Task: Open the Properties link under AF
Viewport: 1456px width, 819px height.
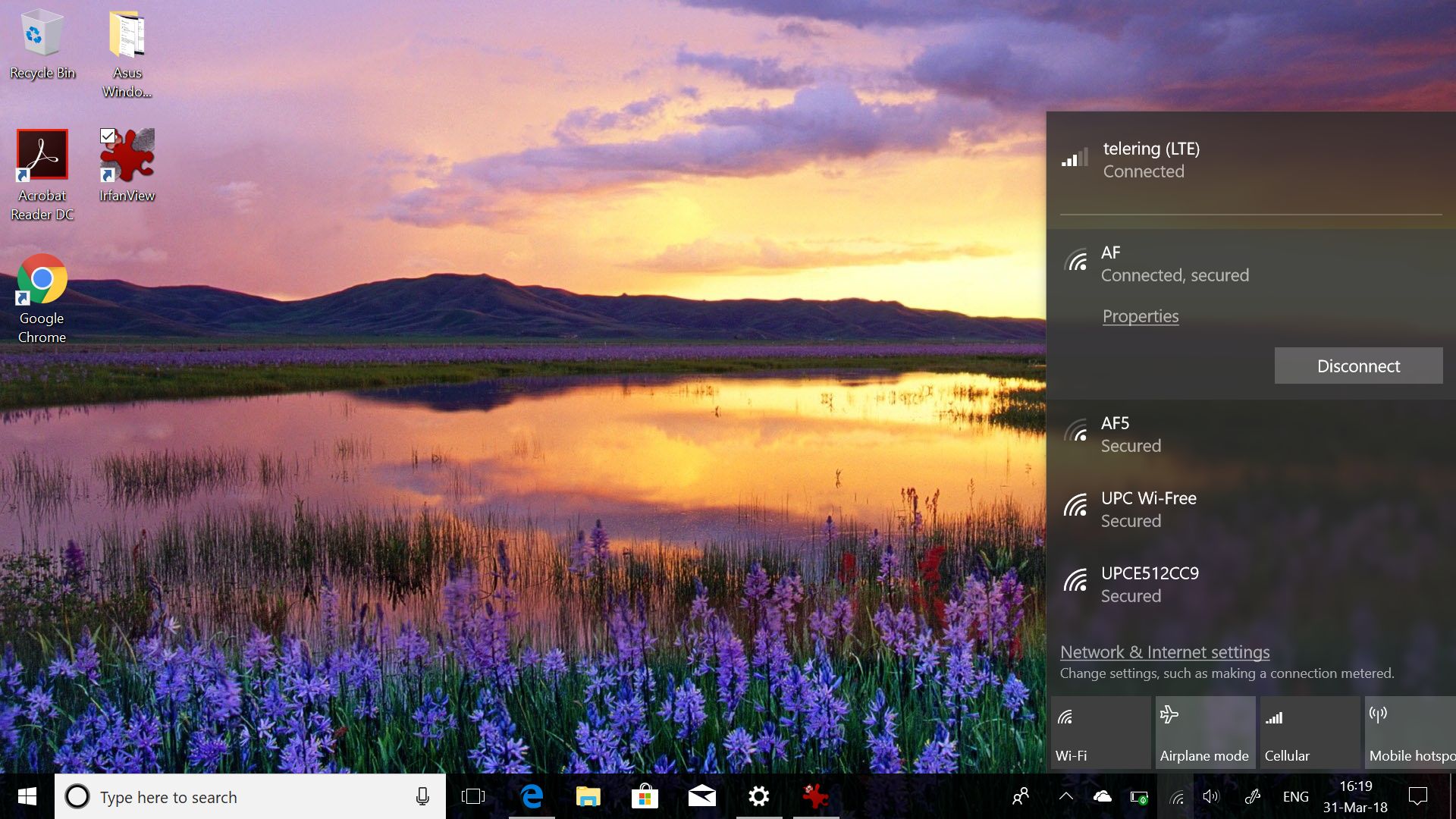Action: pos(1140,316)
